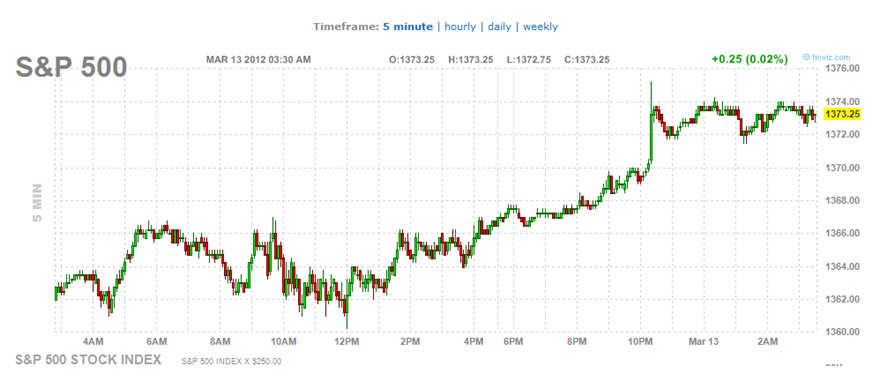Click the O:1373.25 open value
Image resolution: width=887 pixels, height=392 pixels.
(x=411, y=59)
